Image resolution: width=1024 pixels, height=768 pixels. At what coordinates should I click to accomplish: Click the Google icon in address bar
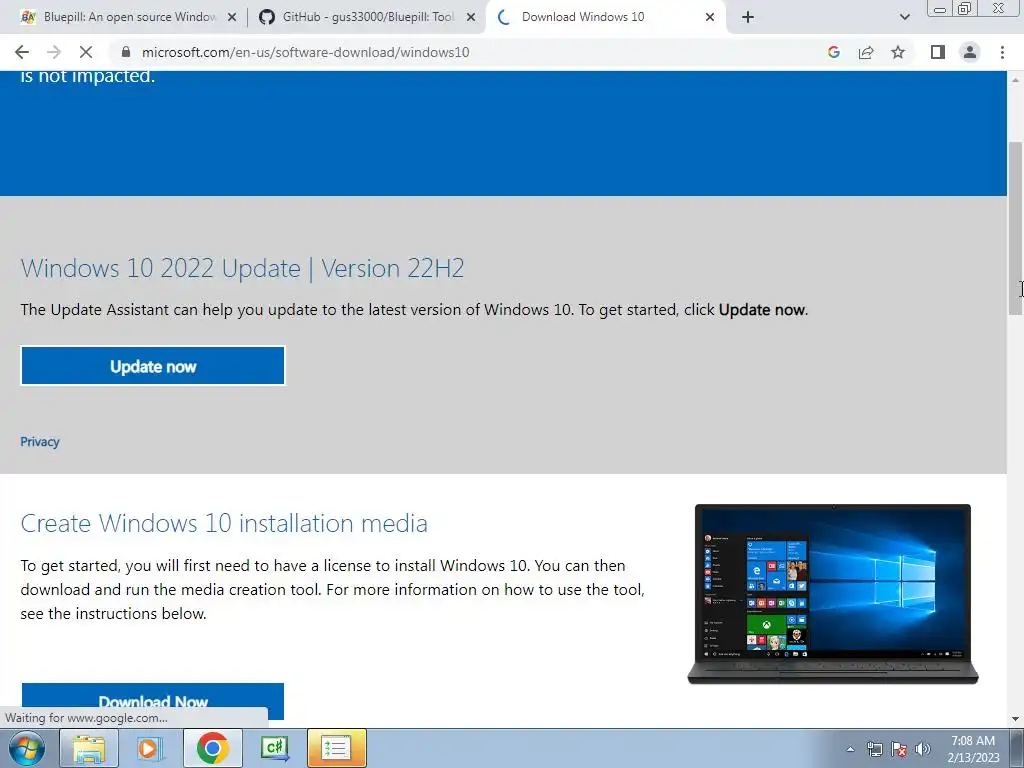click(833, 52)
